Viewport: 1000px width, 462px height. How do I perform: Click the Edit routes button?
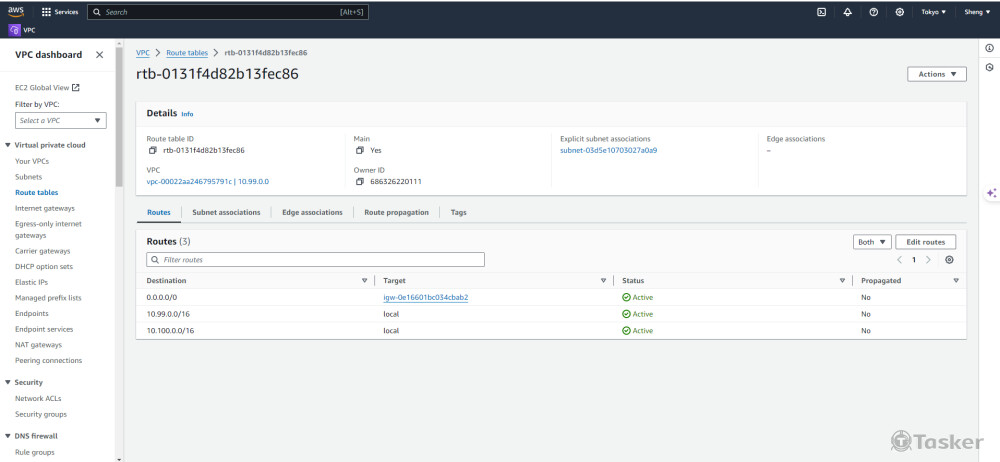point(926,242)
